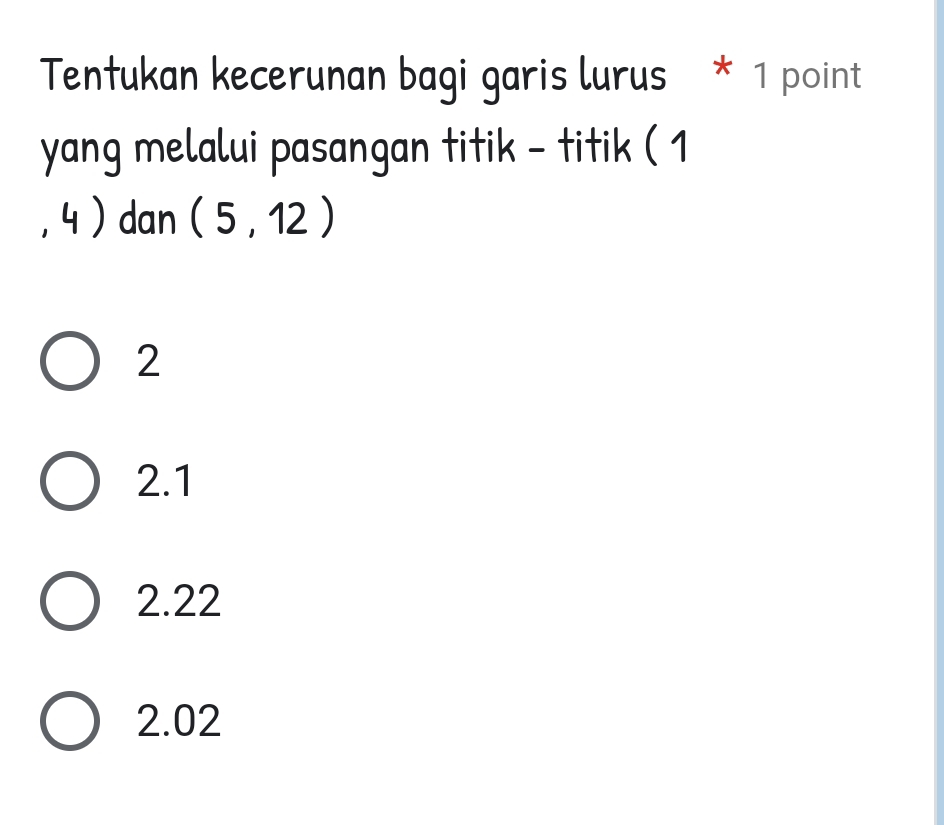Pick the 2.22 option circle
Image resolution: width=944 pixels, height=825 pixels.
click(x=71, y=602)
